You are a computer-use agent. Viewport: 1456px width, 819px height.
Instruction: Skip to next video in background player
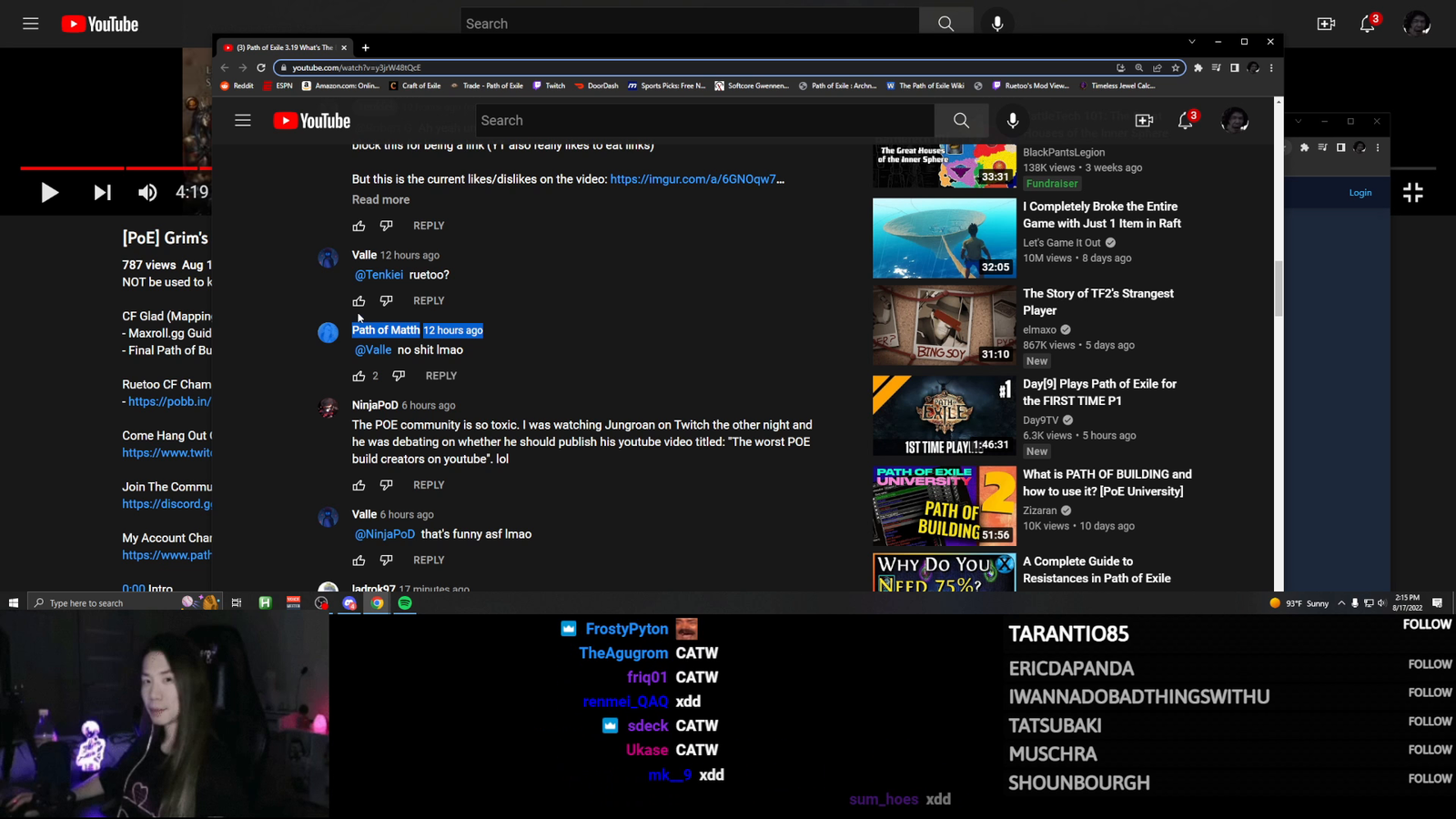coord(102,192)
